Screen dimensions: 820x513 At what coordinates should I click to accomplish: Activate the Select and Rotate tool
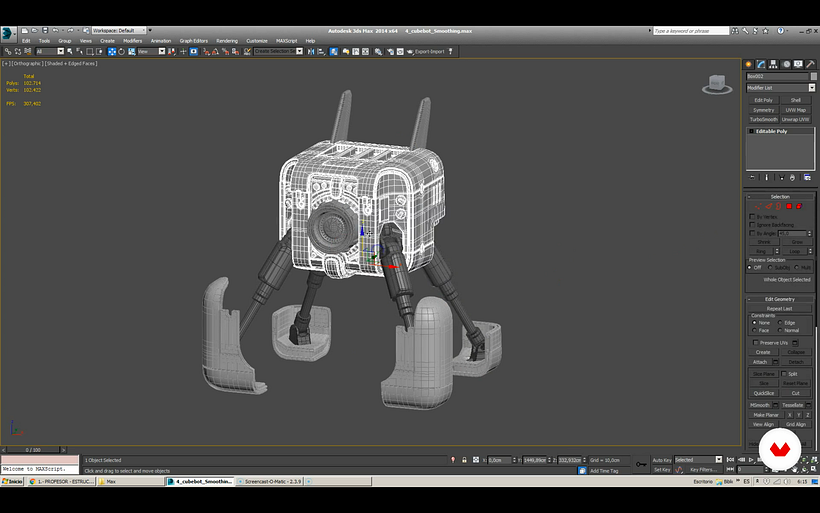pos(122,51)
